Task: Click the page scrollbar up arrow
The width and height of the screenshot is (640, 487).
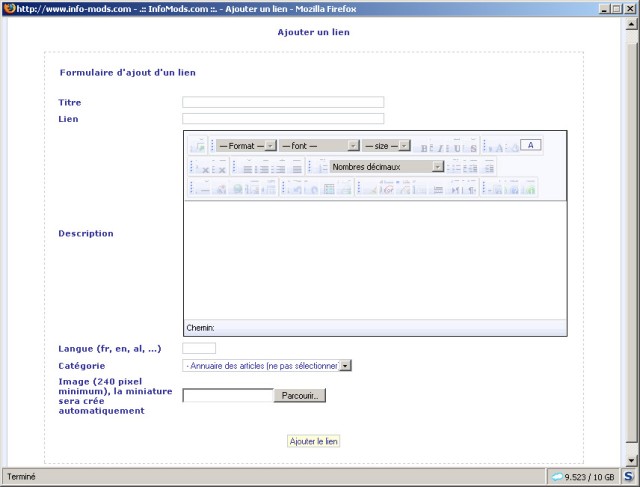Action: 631,24
